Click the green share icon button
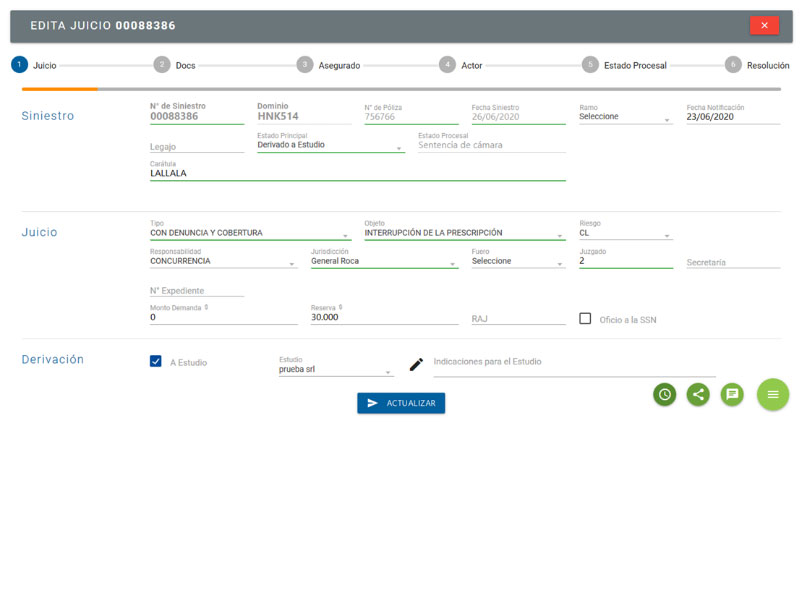Viewport: 800px width, 600px height. (699, 394)
